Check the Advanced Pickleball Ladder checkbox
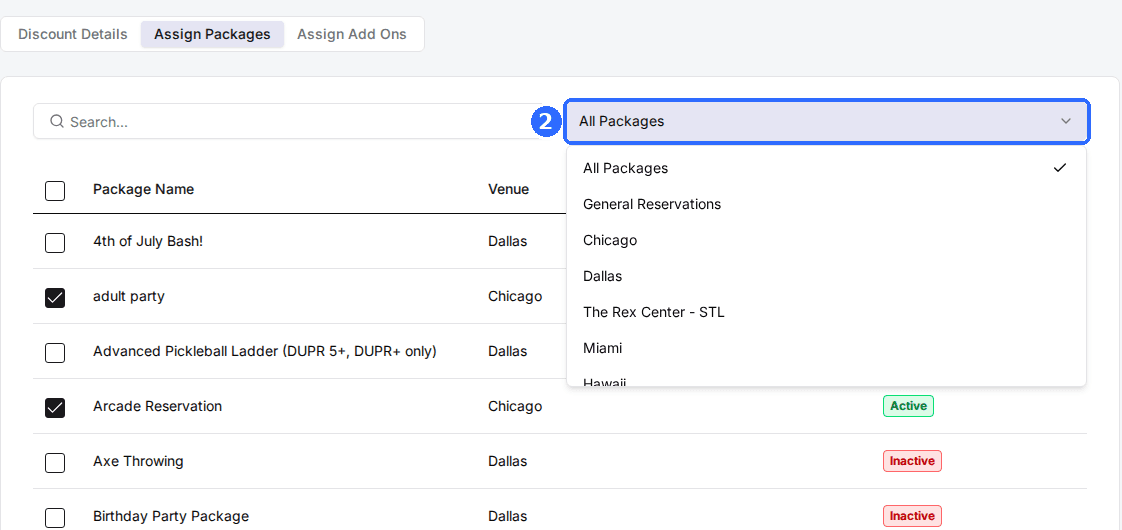Screen dimensions: 1122x530 [x=55, y=353]
